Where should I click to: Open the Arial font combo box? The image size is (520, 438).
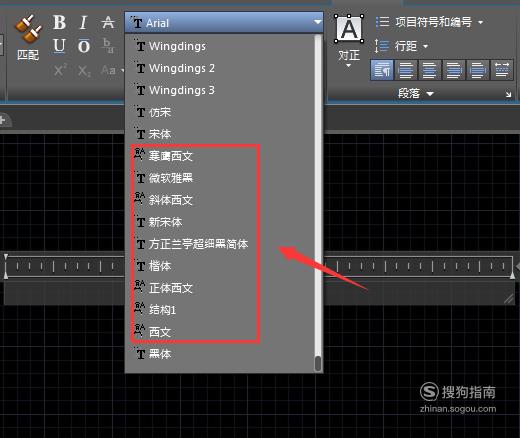[x=224, y=23]
